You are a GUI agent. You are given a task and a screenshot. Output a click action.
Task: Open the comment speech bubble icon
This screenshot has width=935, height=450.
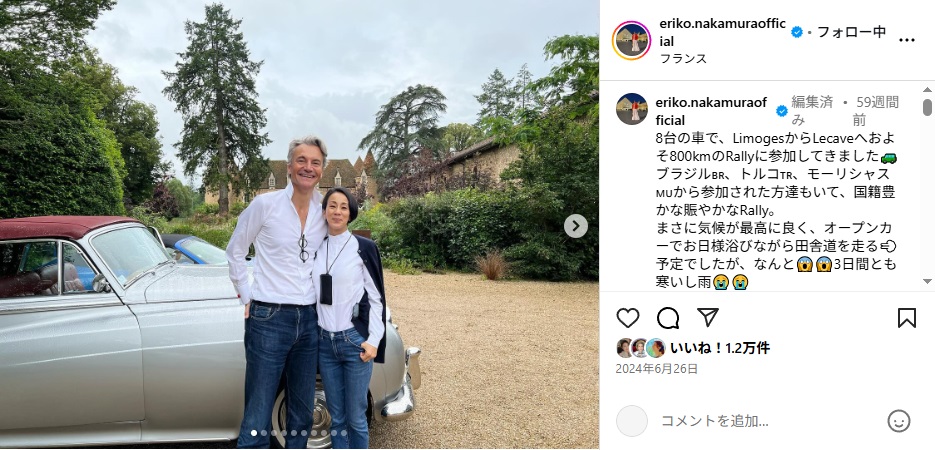tap(668, 318)
